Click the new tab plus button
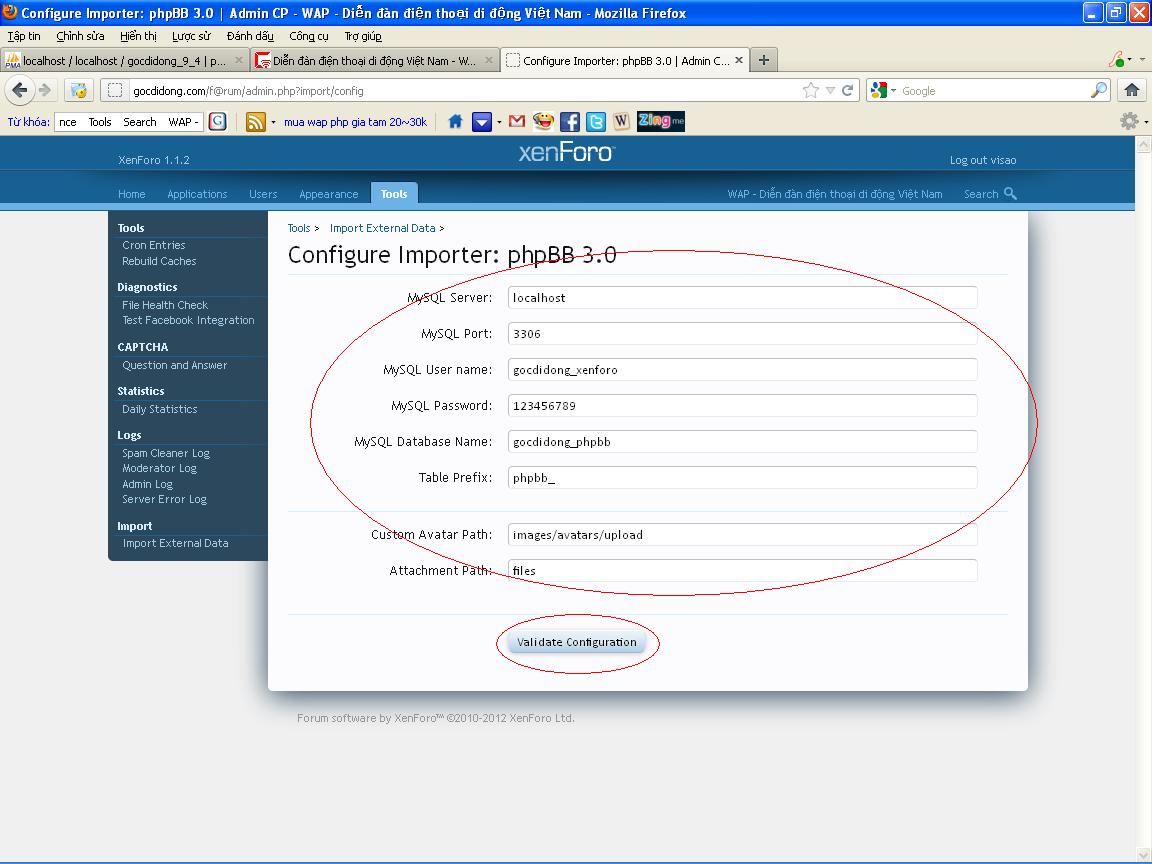The width and height of the screenshot is (1152, 864). point(764,60)
